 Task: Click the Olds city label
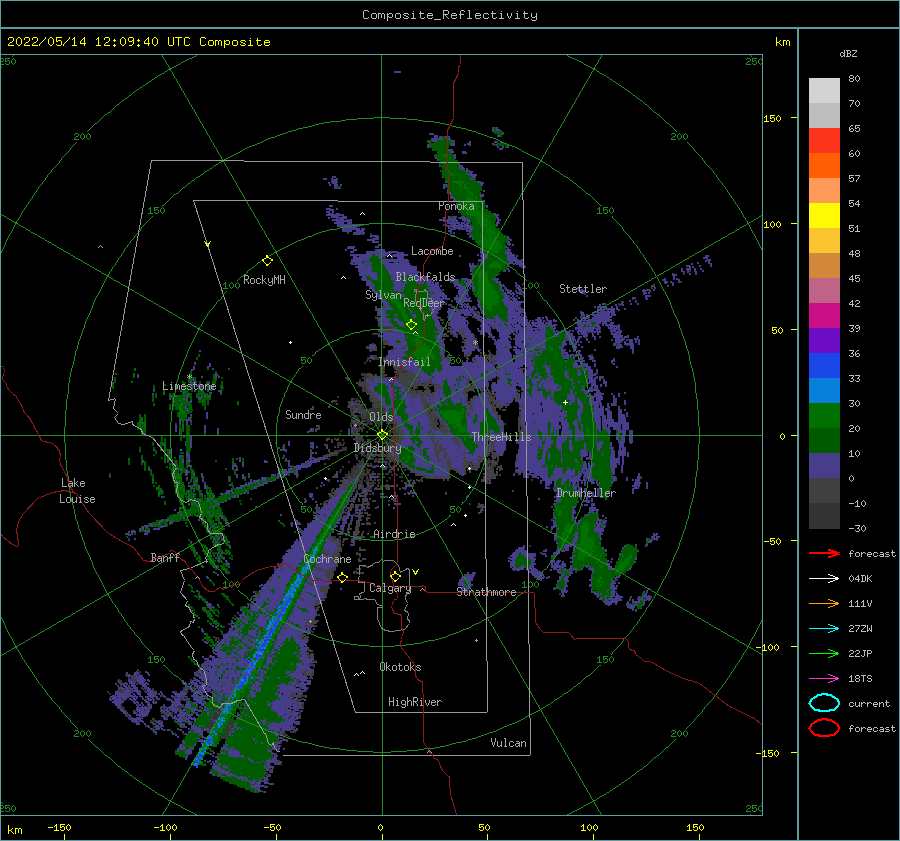(381, 417)
